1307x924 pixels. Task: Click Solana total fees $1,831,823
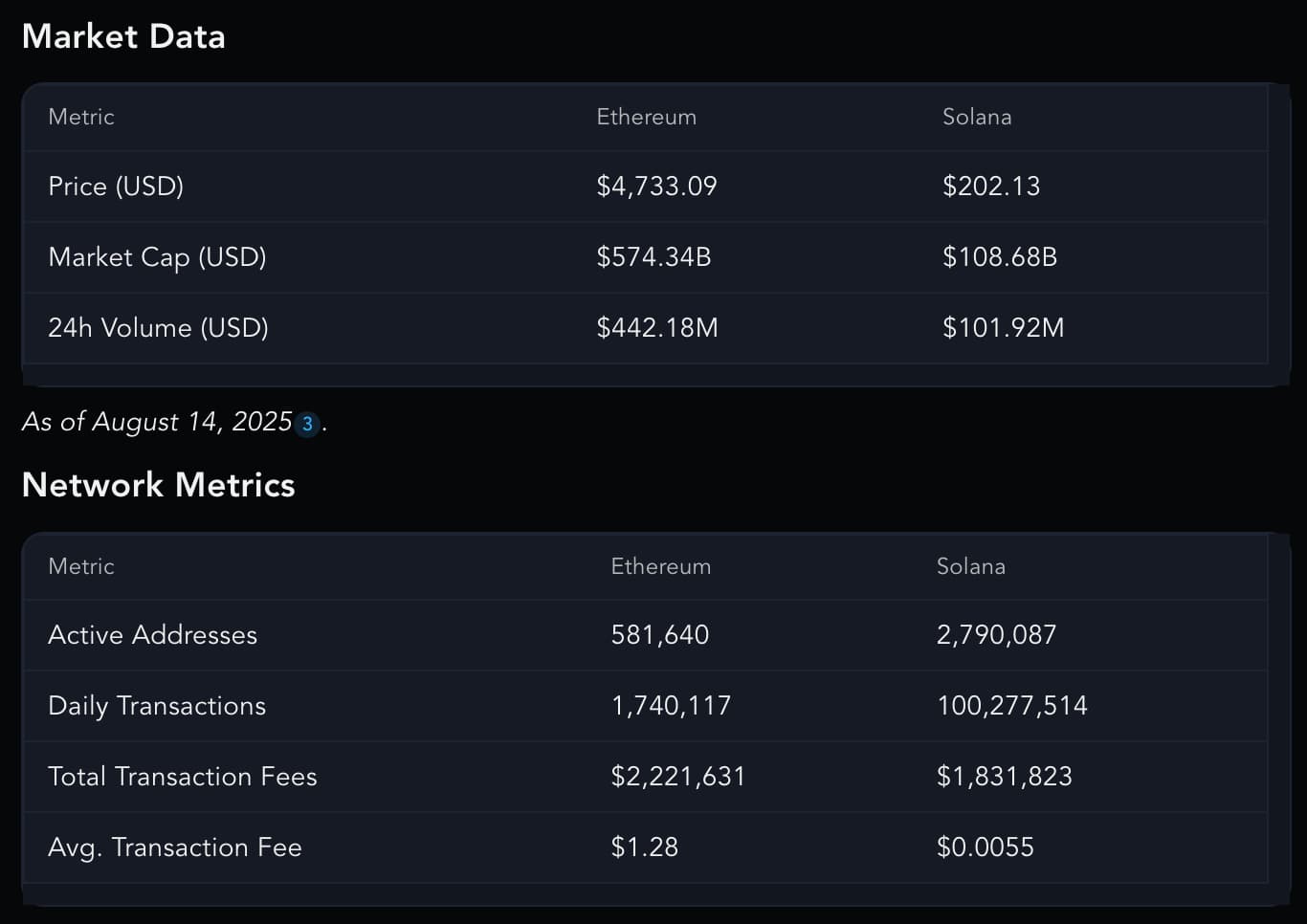[x=1004, y=777]
